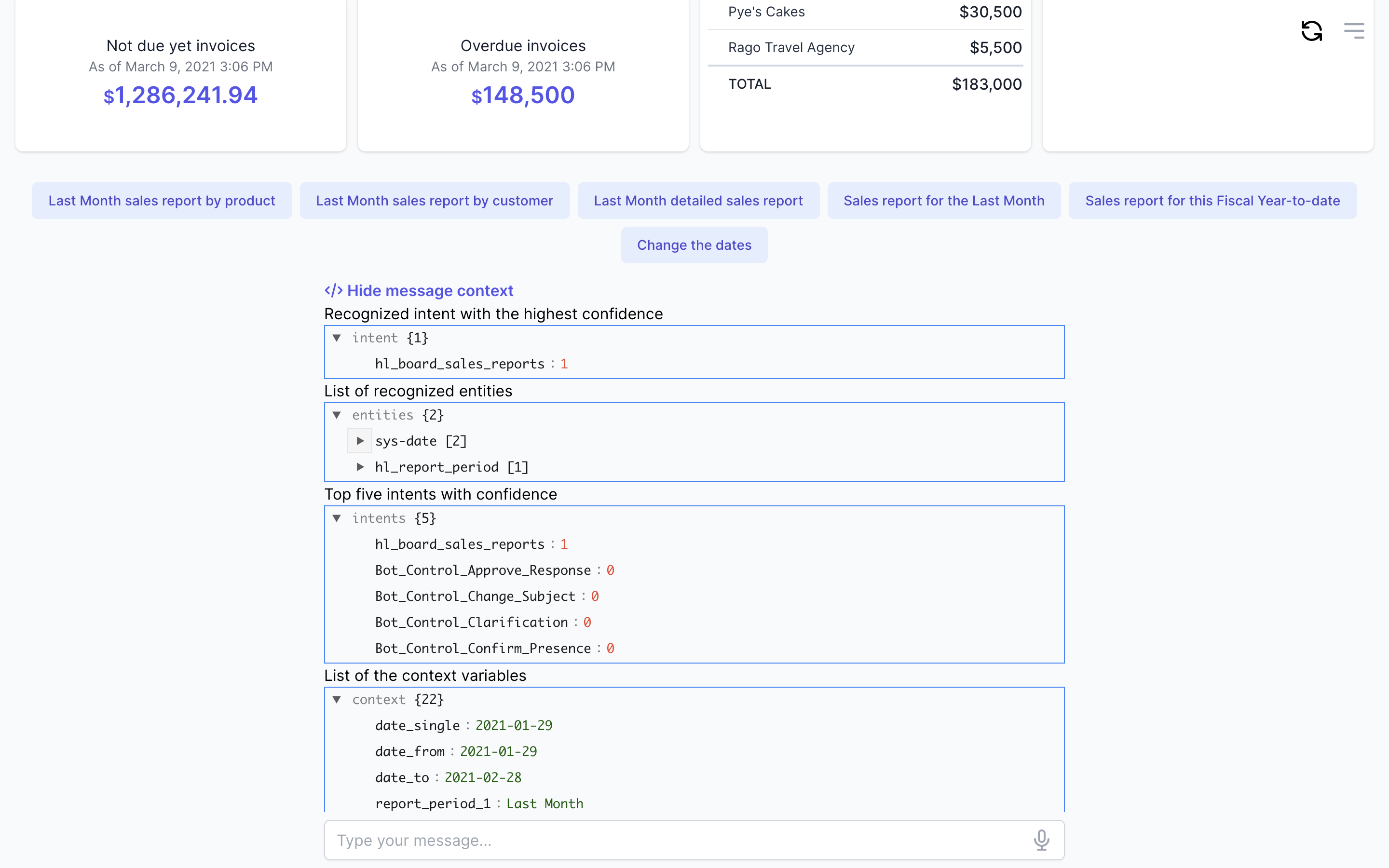
Task: Collapse the context {22} tree node
Action: (x=337, y=700)
